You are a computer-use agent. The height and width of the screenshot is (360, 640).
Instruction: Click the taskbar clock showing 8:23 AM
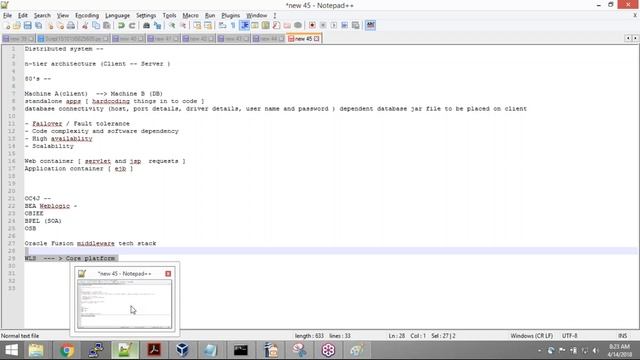tap(620, 350)
